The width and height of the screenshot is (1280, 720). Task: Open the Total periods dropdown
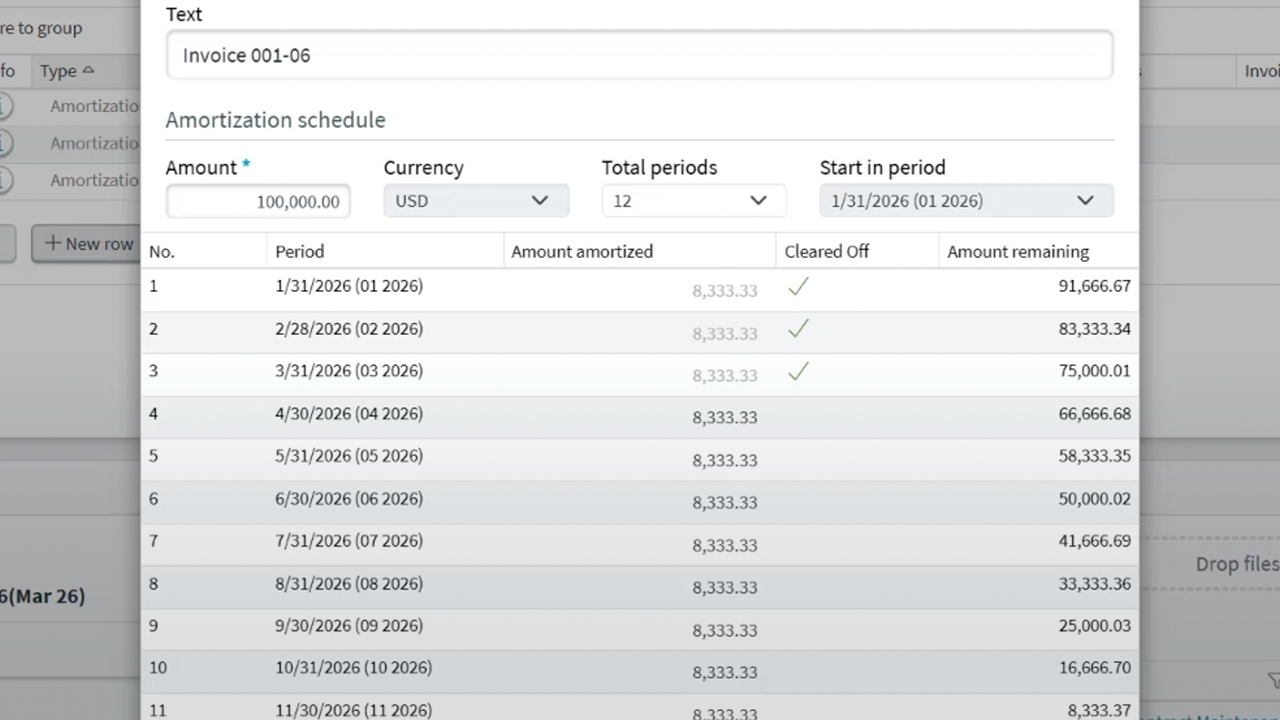694,200
